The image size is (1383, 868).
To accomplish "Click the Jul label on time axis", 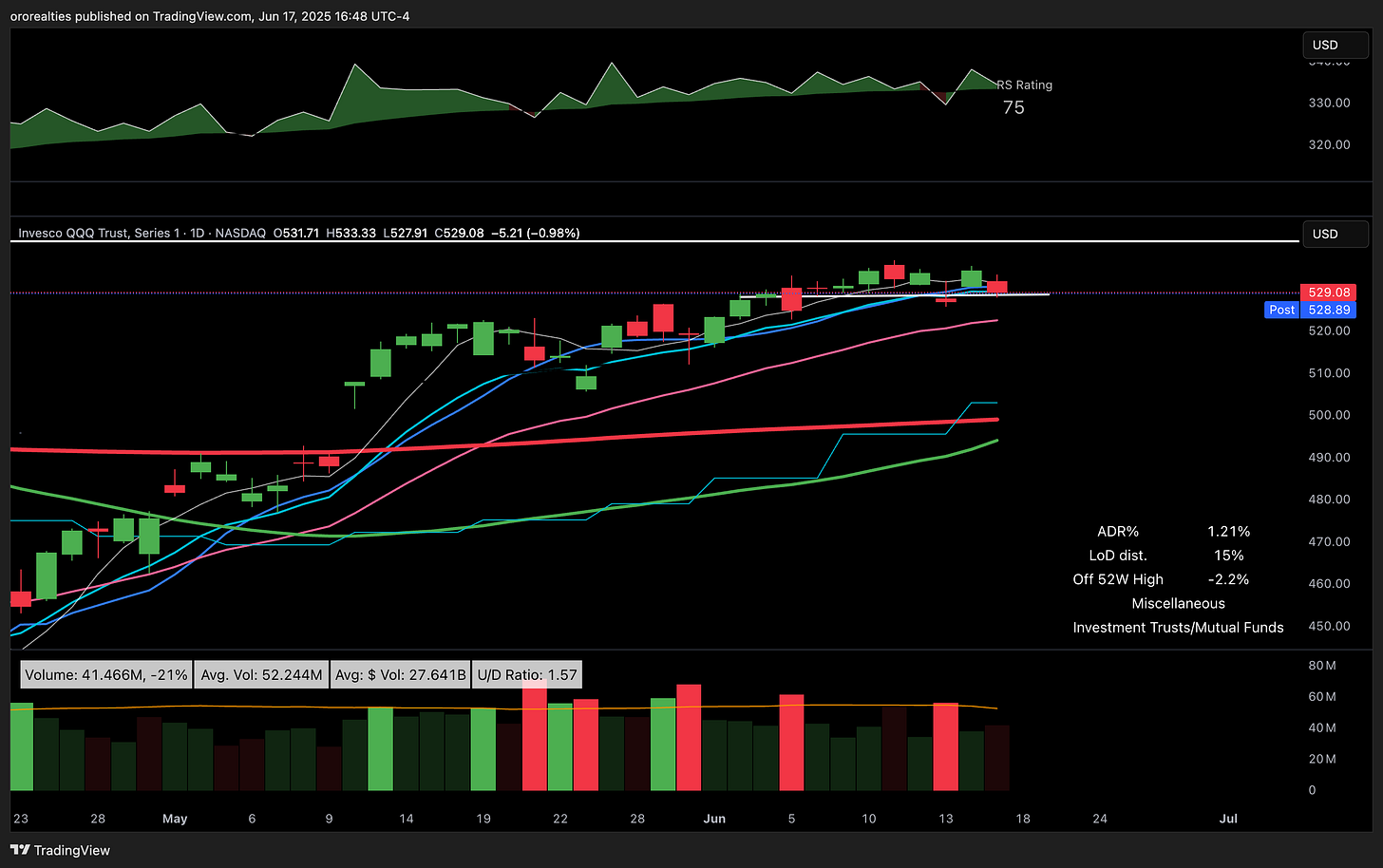I will click(1228, 819).
